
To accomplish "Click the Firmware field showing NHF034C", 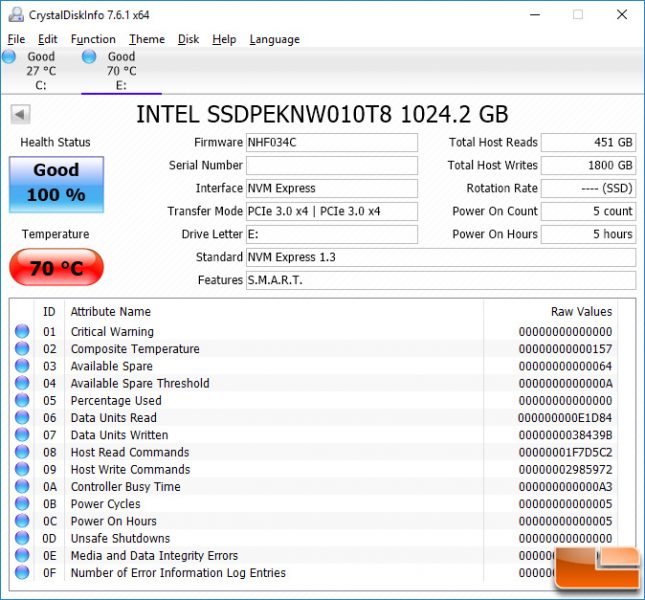I will tap(332, 142).
